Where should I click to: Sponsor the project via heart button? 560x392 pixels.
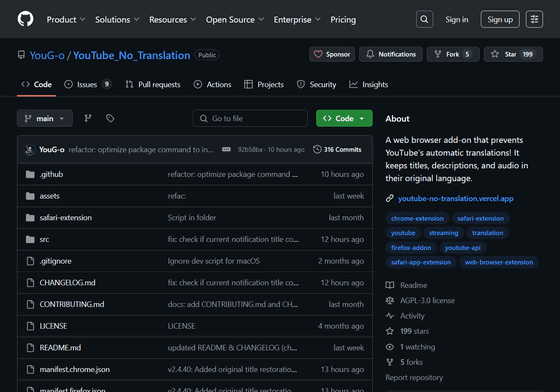(x=332, y=54)
